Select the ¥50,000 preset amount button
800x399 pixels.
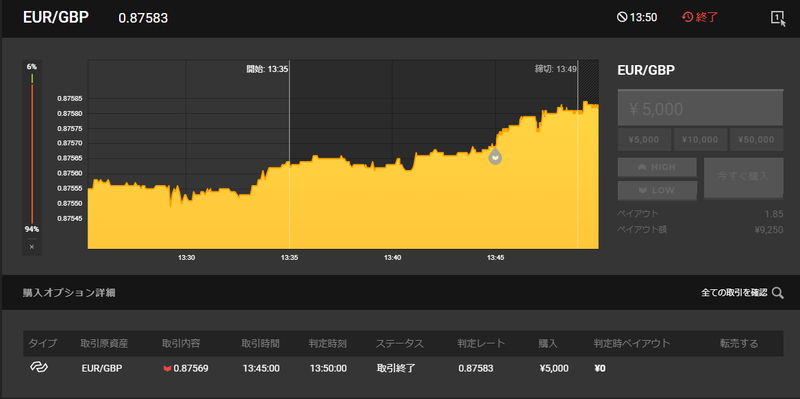(757, 140)
